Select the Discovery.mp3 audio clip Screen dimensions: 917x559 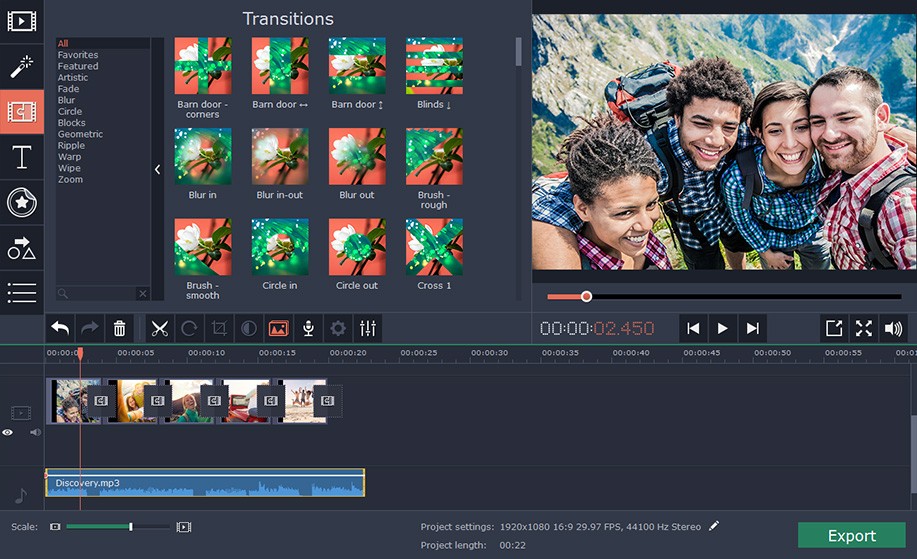point(205,483)
